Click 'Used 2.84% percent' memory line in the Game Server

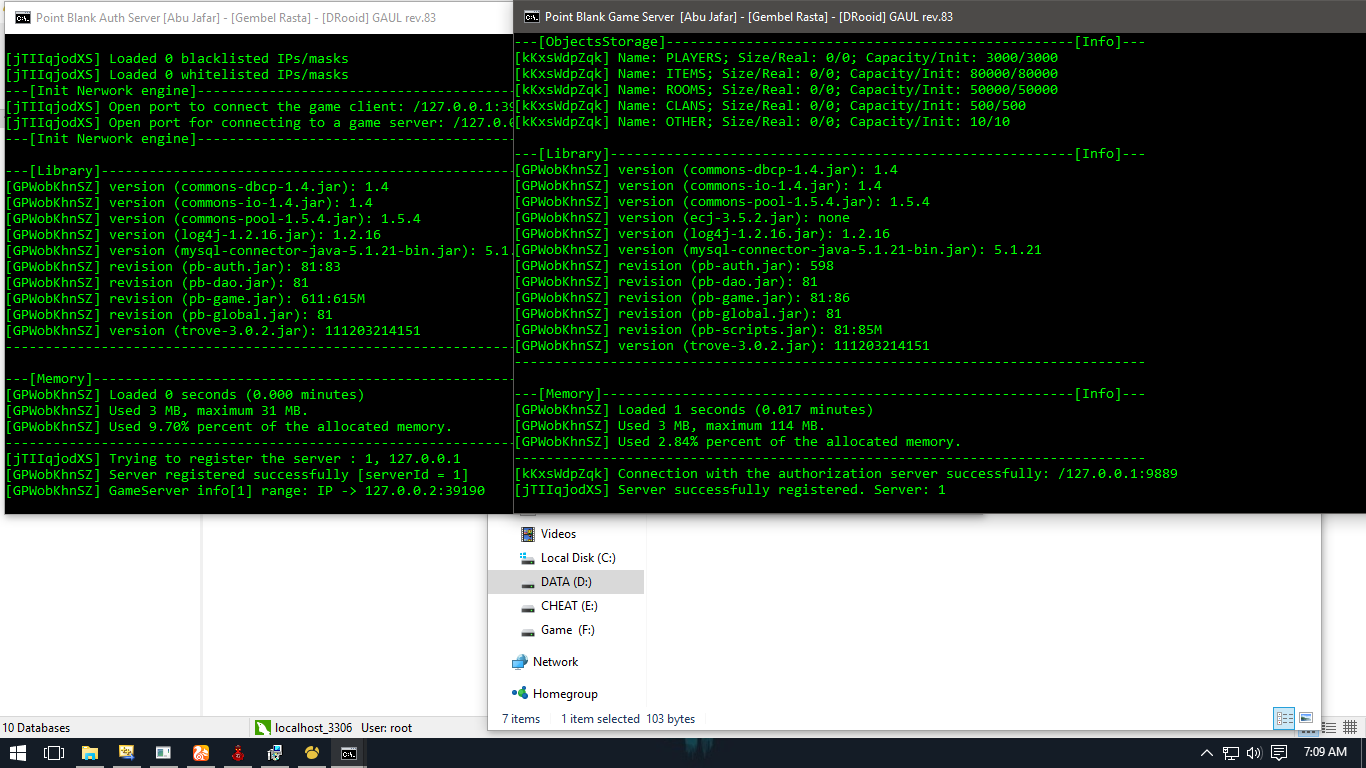738,442
